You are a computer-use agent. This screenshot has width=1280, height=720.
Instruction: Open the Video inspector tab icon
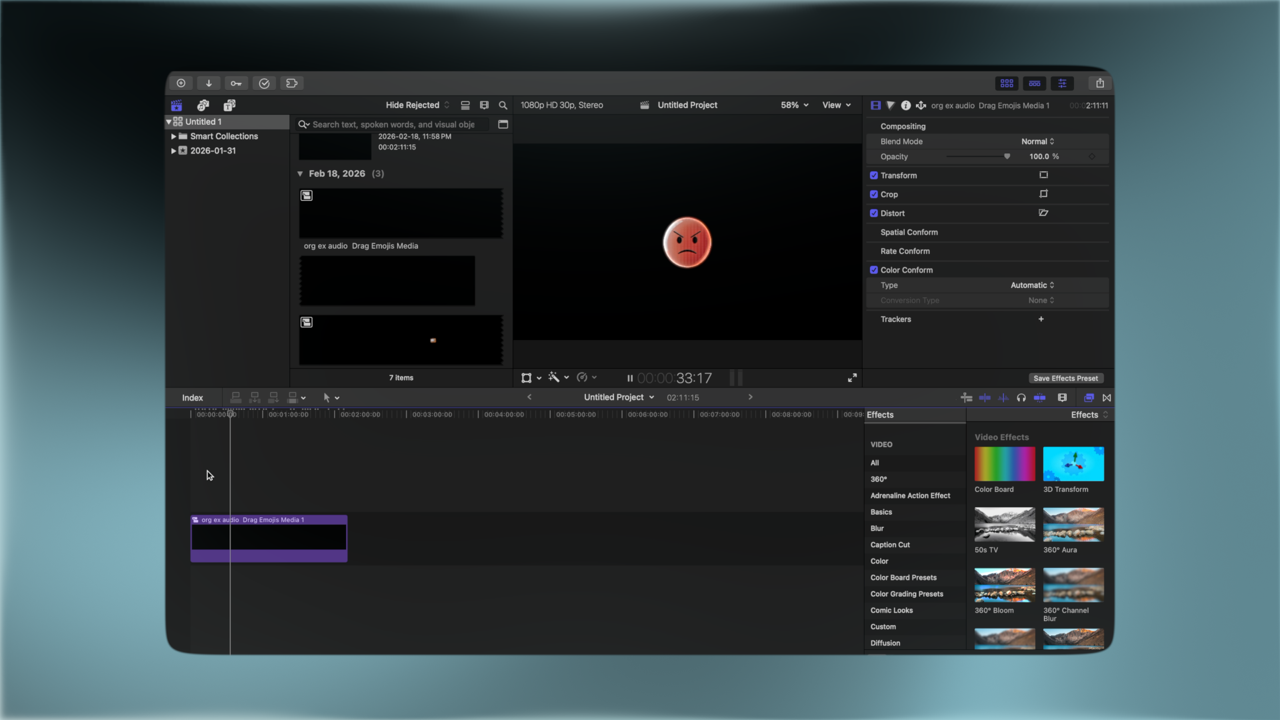875,105
